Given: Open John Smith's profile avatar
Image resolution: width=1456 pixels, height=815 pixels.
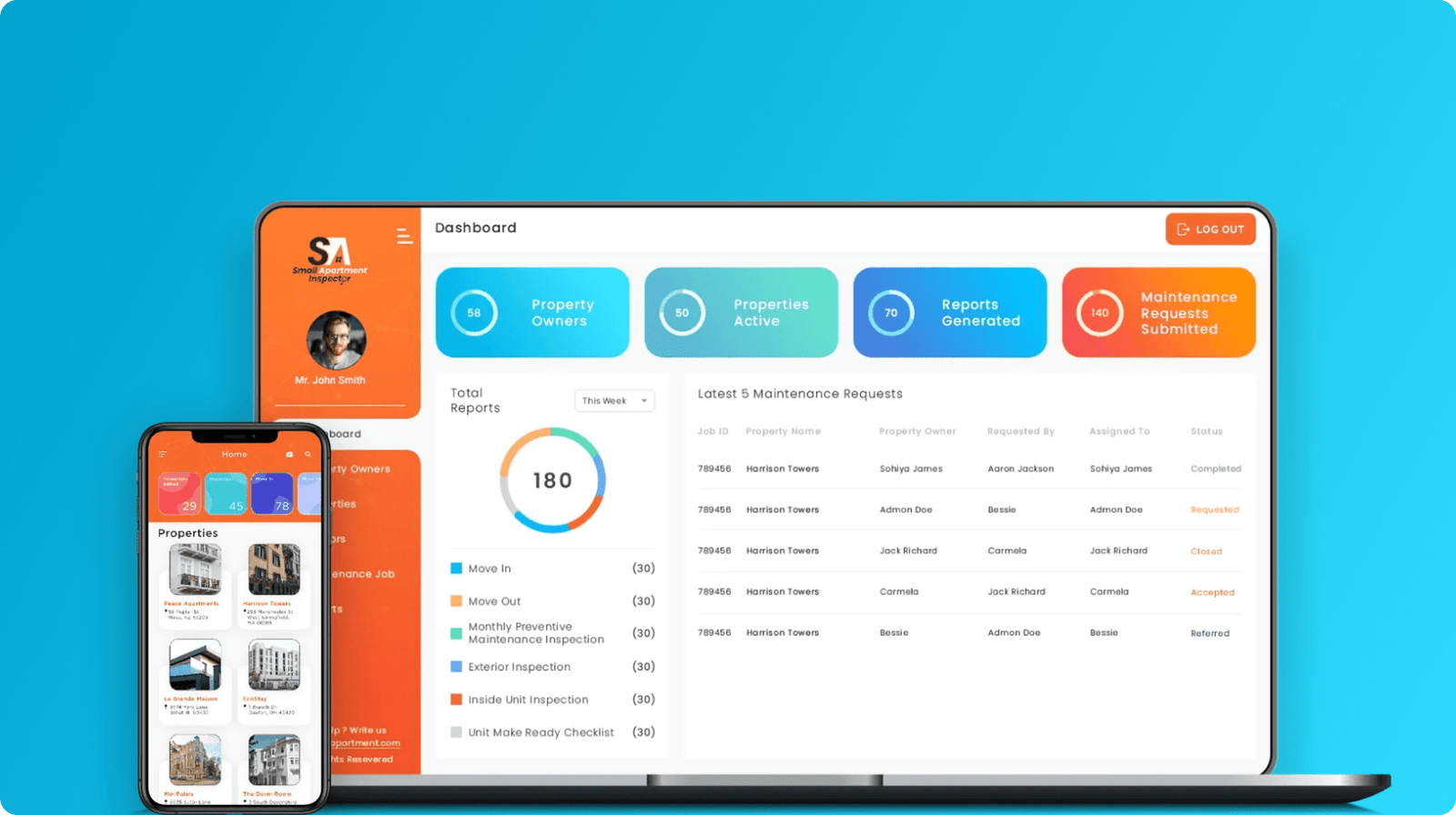Looking at the screenshot, I should 336,341.
